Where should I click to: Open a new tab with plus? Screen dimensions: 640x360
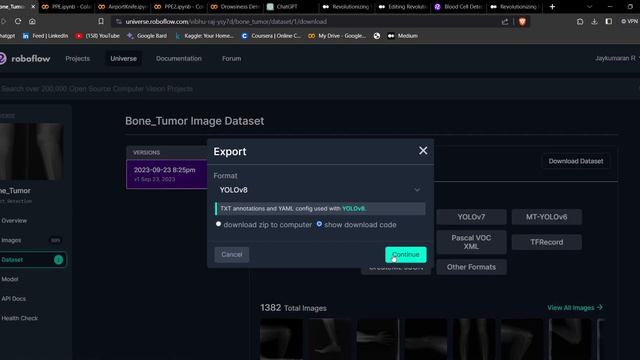(552, 7)
